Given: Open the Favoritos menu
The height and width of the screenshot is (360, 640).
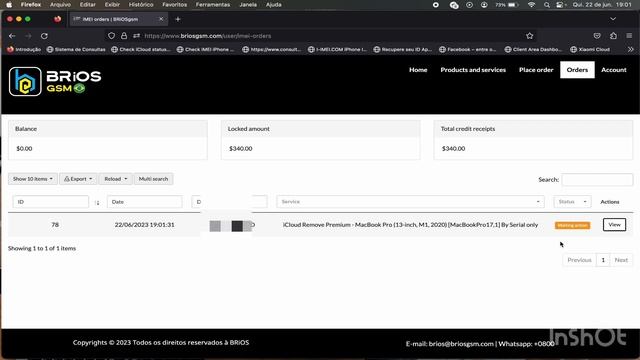Looking at the screenshot, I should [x=174, y=5].
